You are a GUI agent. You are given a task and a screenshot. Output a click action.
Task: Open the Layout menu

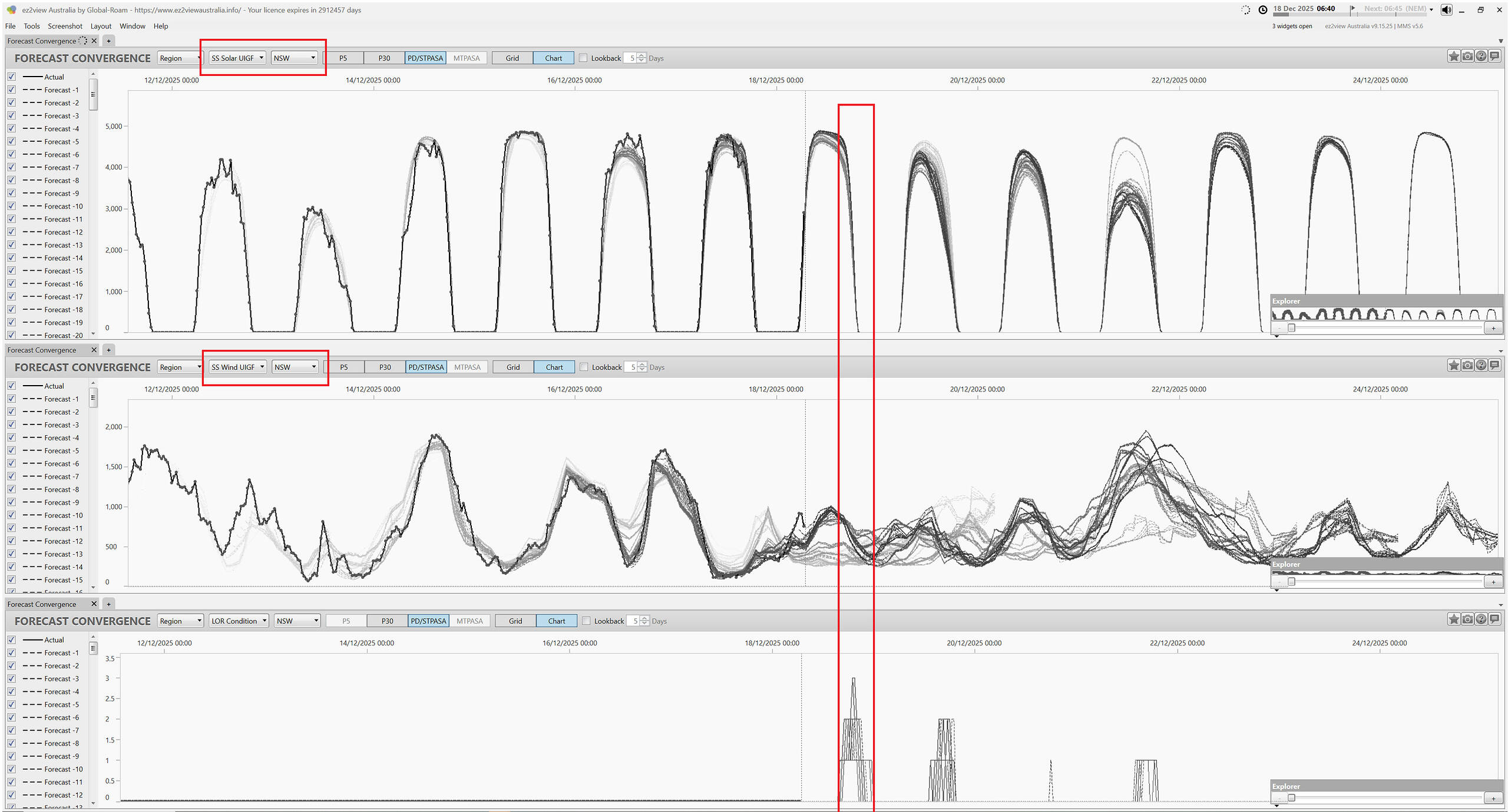pyautogui.click(x=101, y=26)
